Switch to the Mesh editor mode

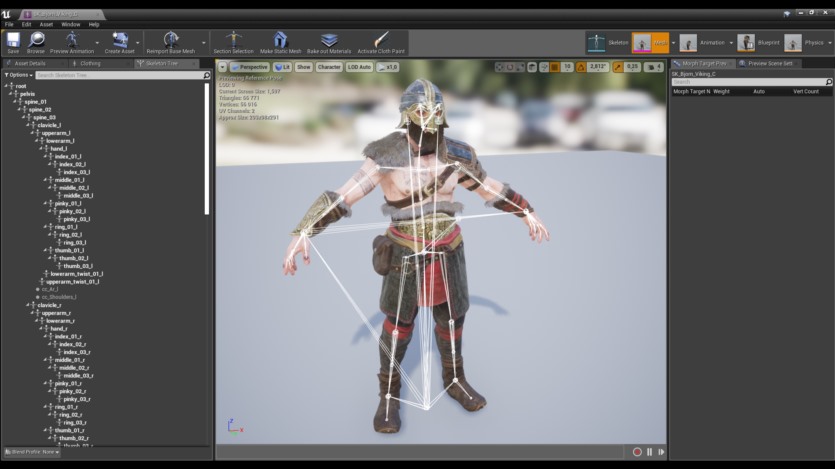(651, 43)
